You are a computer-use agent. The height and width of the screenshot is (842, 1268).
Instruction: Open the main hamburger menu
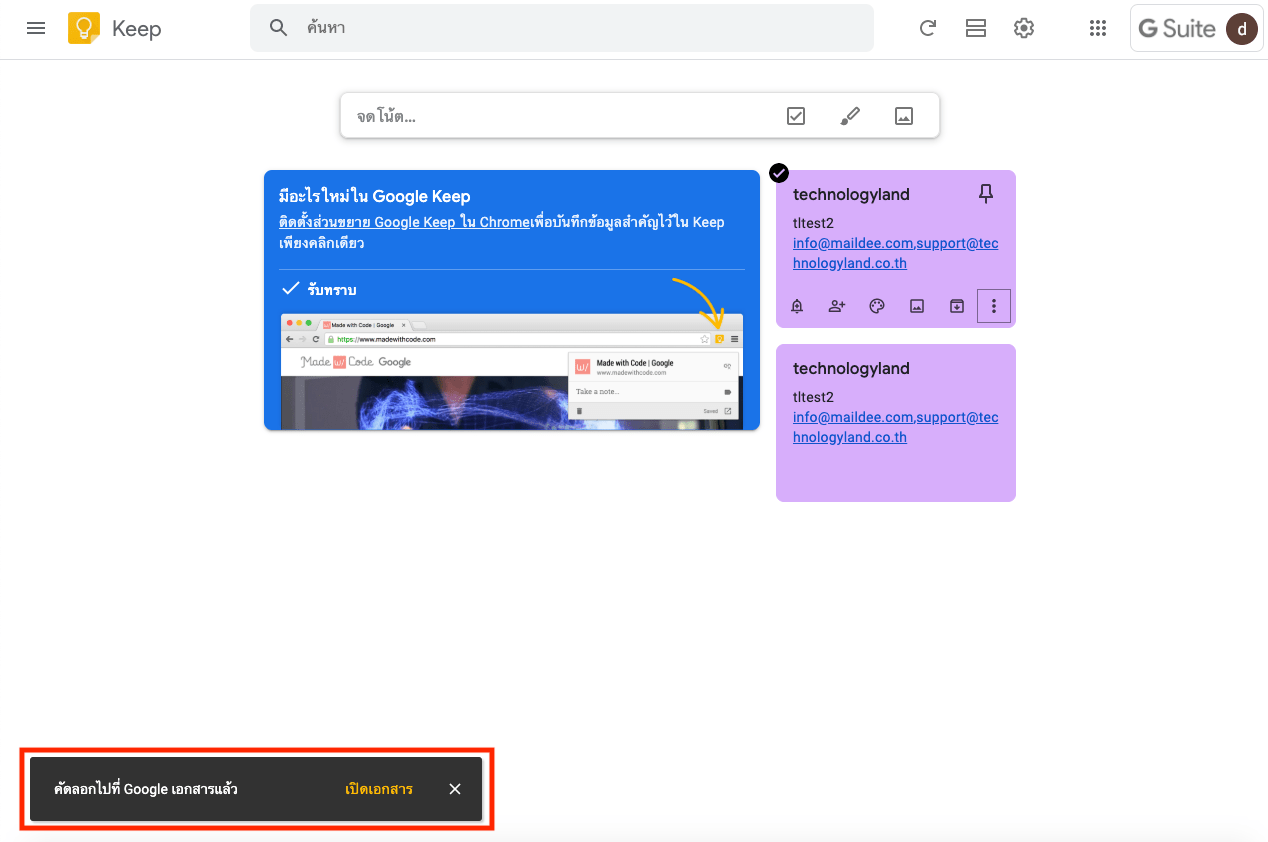point(36,28)
